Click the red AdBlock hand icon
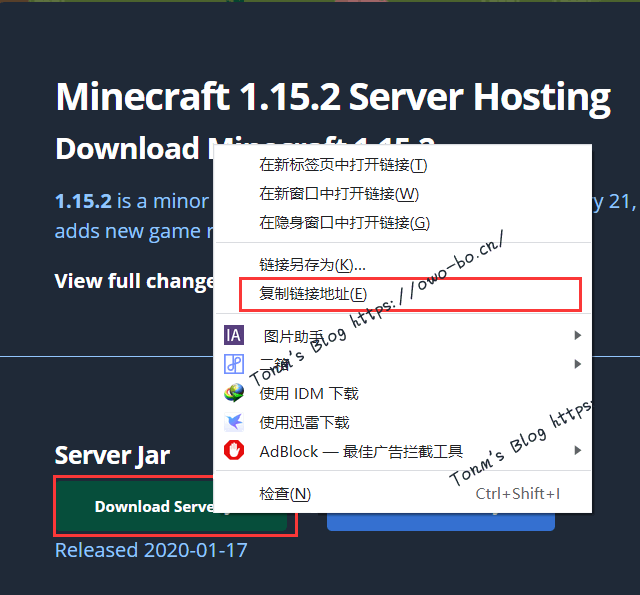The image size is (640, 595). [234, 451]
